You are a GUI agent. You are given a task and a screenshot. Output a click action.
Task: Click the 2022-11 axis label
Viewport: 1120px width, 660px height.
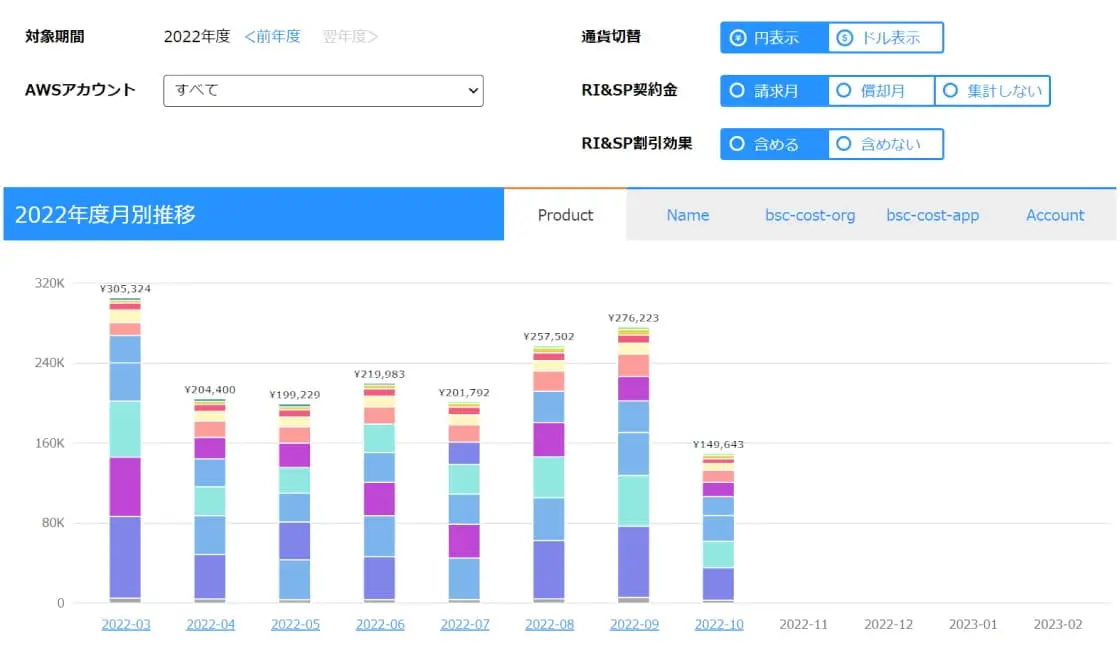coord(804,624)
